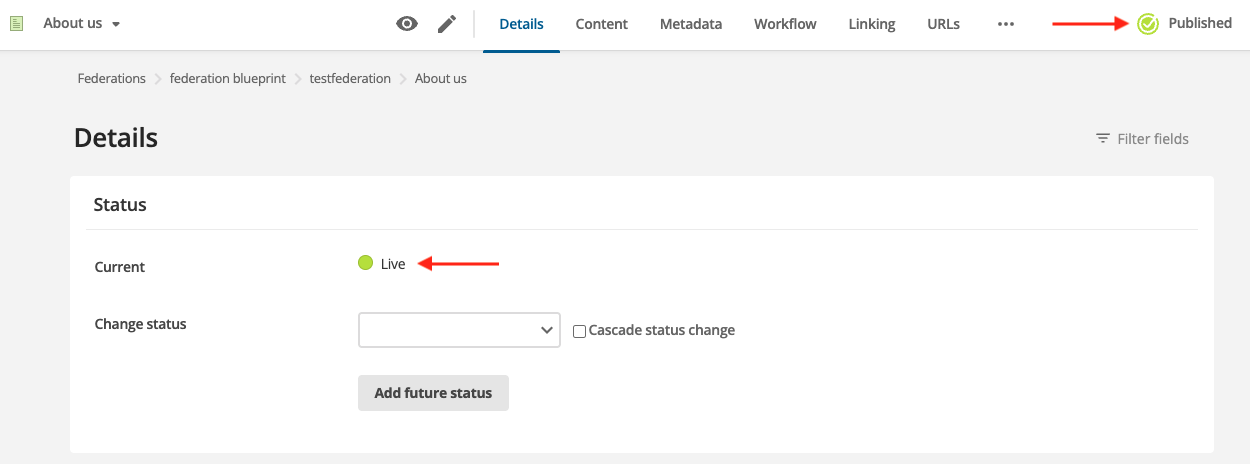Viewport: 1250px width, 464px height.
Task: Click the About us breadcrumb
Action: click(x=441, y=78)
